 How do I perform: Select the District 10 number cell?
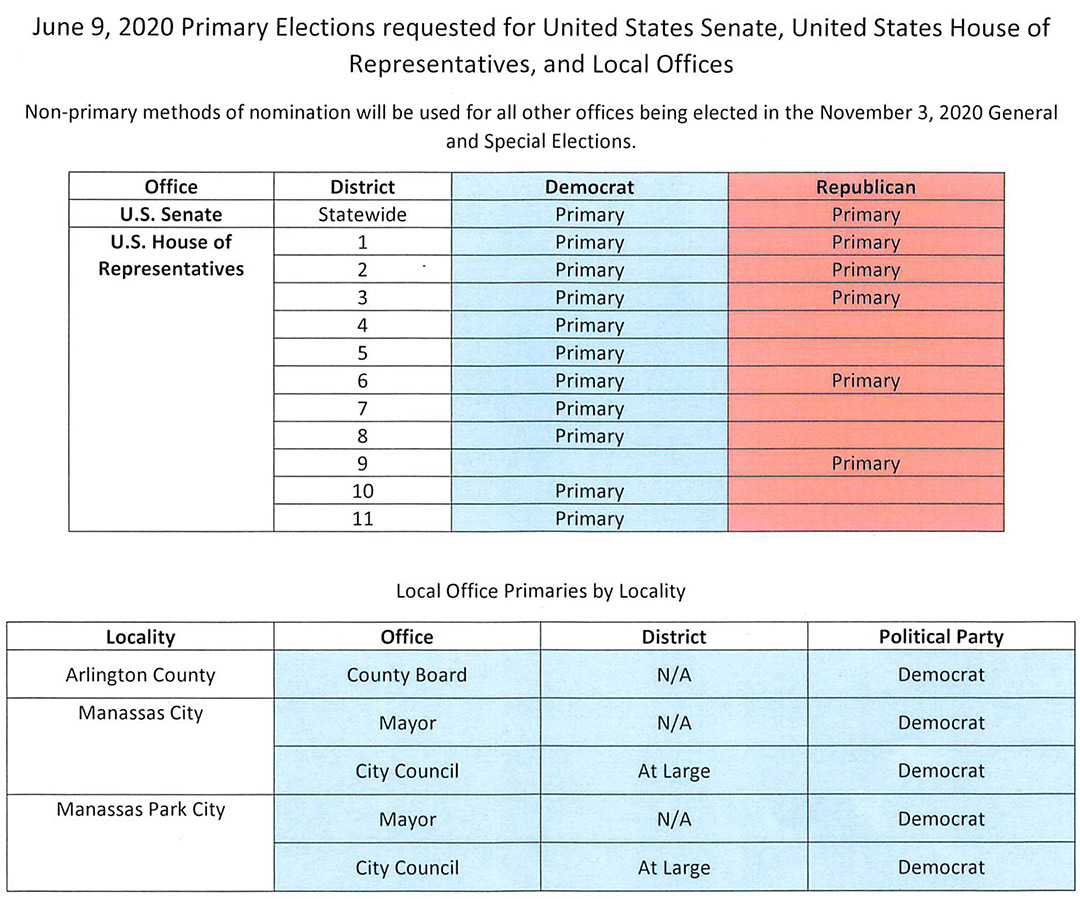(362, 490)
